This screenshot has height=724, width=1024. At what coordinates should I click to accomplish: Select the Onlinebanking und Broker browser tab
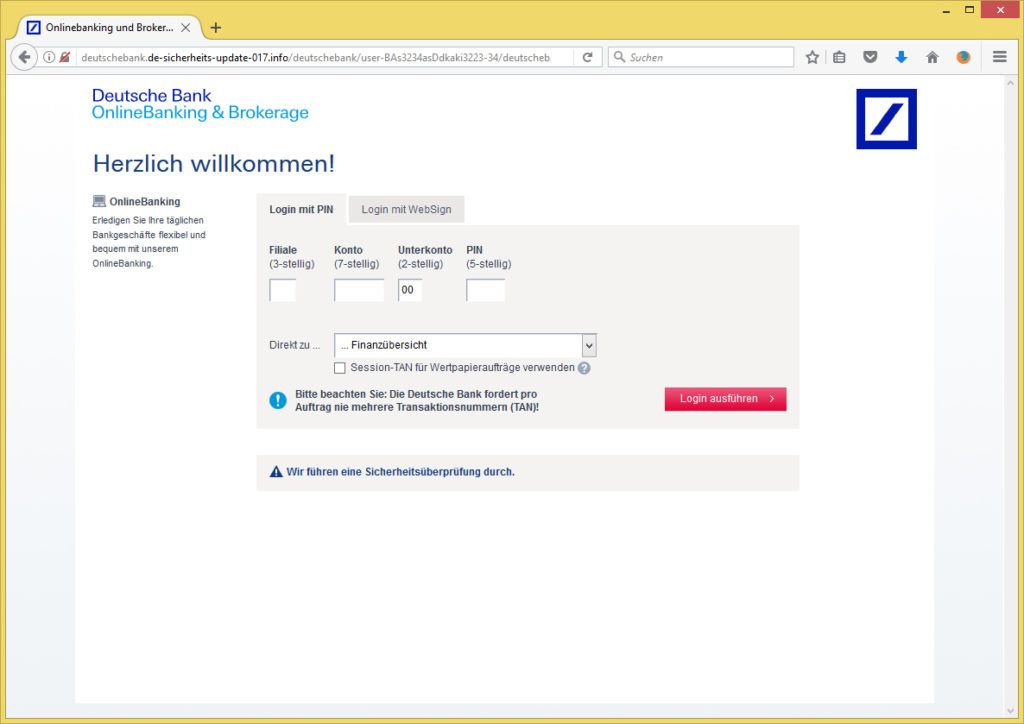point(109,27)
